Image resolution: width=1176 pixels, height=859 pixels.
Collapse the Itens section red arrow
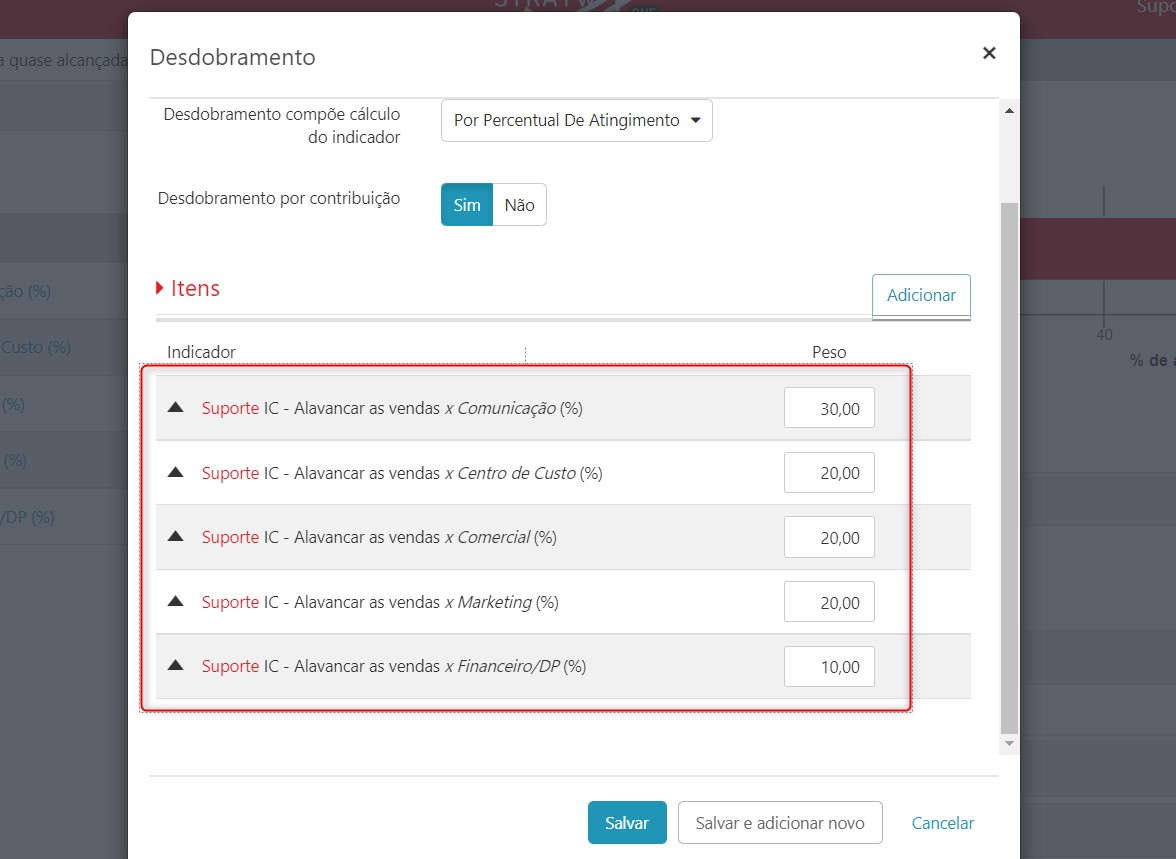pos(159,288)
